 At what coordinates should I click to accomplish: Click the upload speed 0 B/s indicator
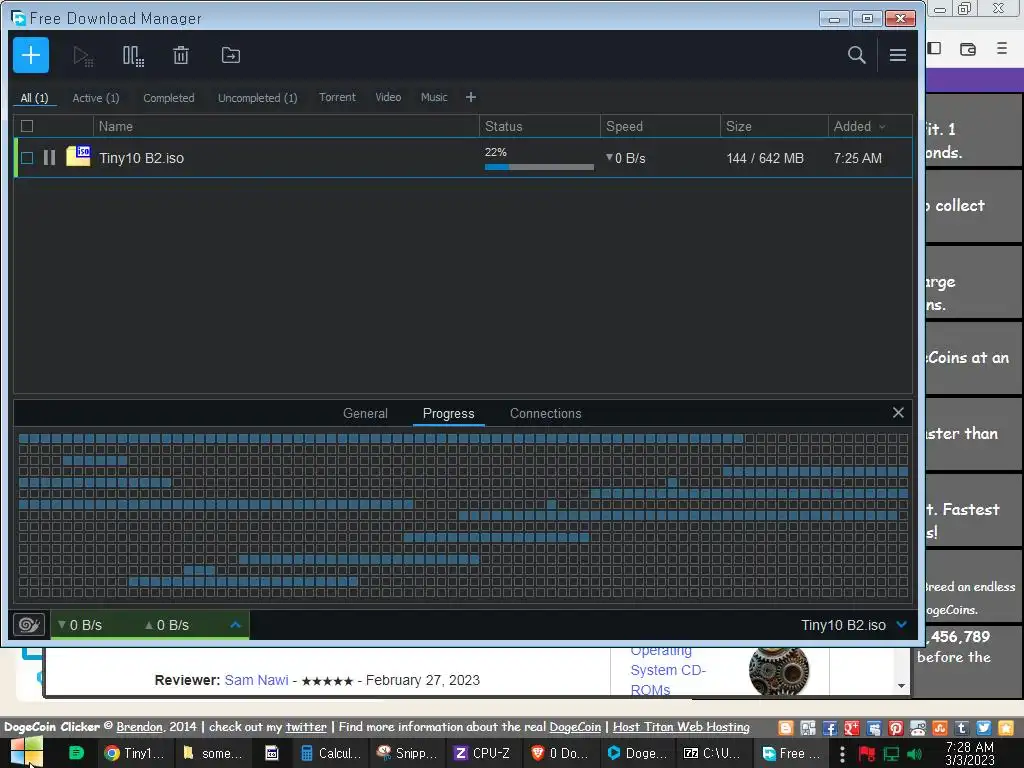167,625
